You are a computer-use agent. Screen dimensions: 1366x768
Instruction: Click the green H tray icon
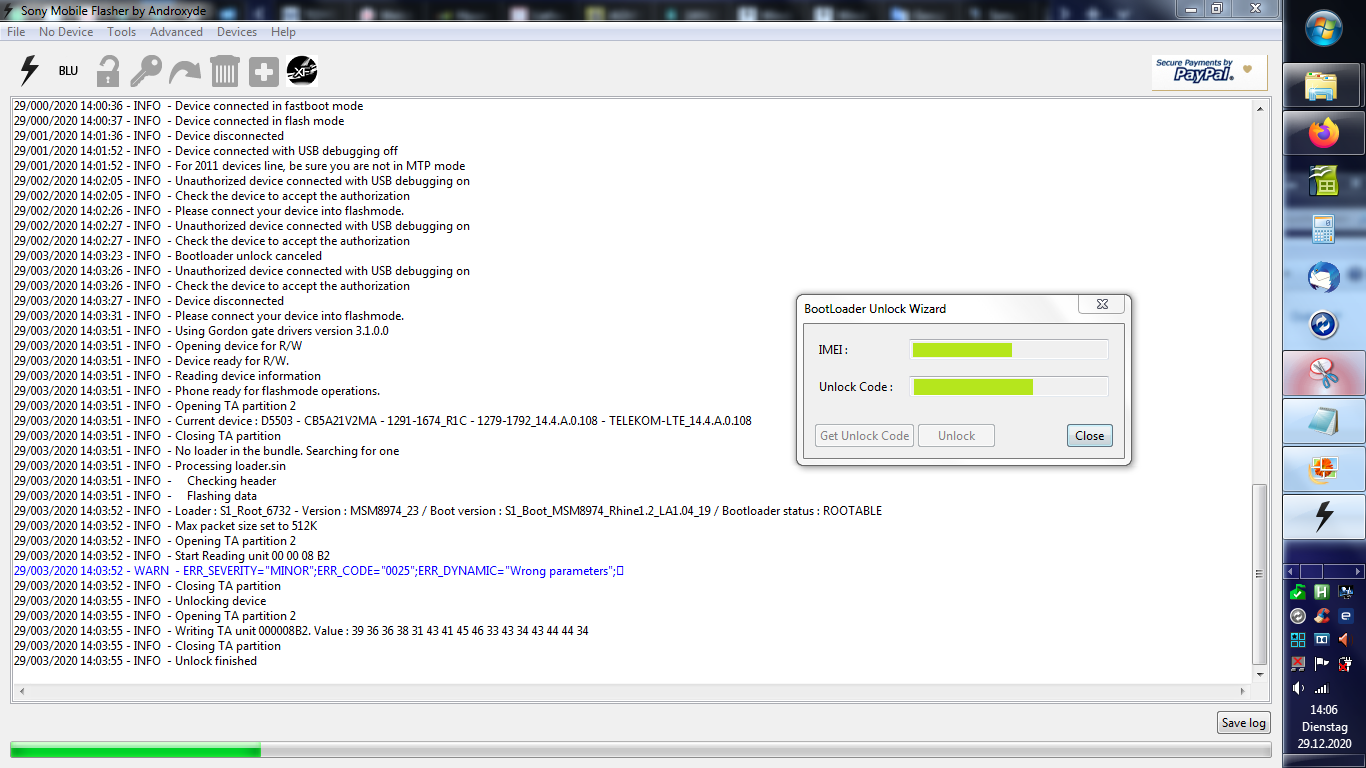(x=1321, y=592)
